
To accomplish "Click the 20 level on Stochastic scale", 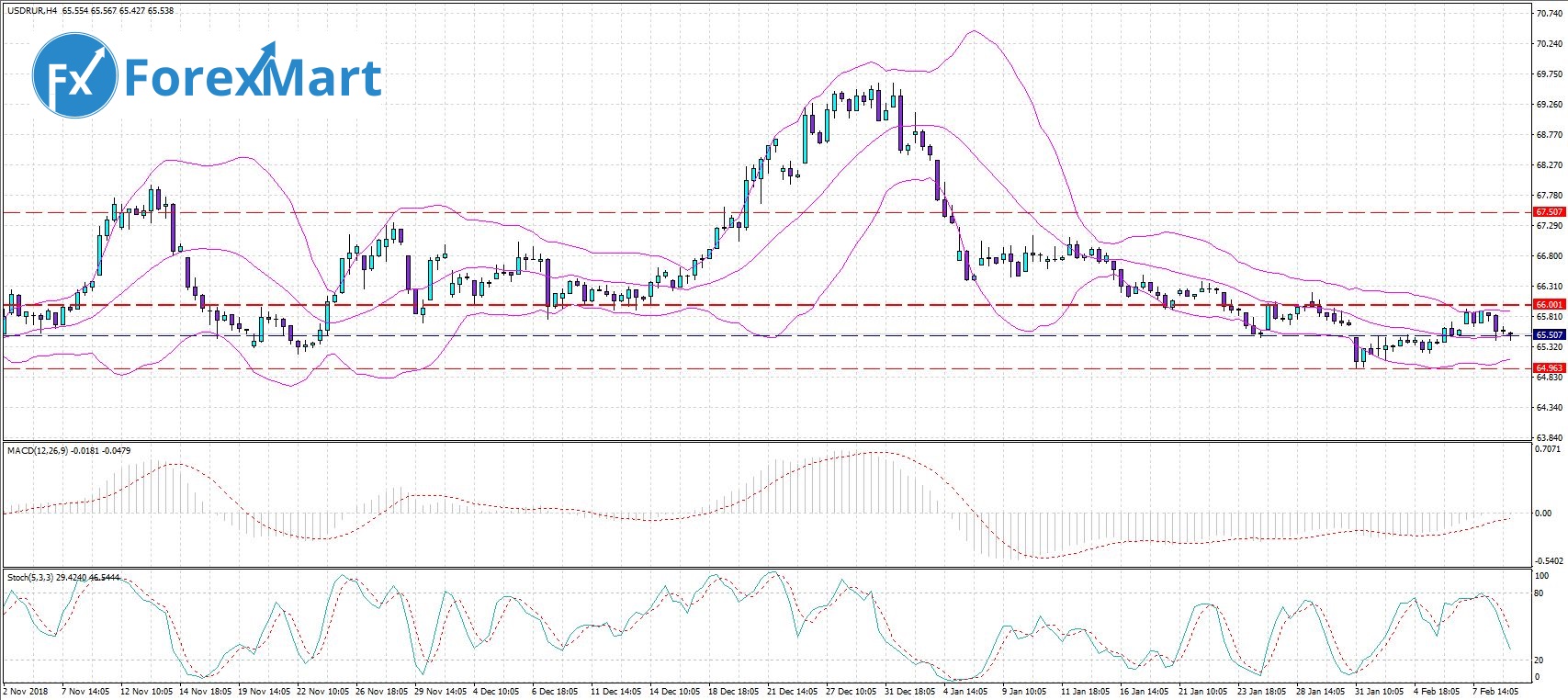I will 1540,660.
